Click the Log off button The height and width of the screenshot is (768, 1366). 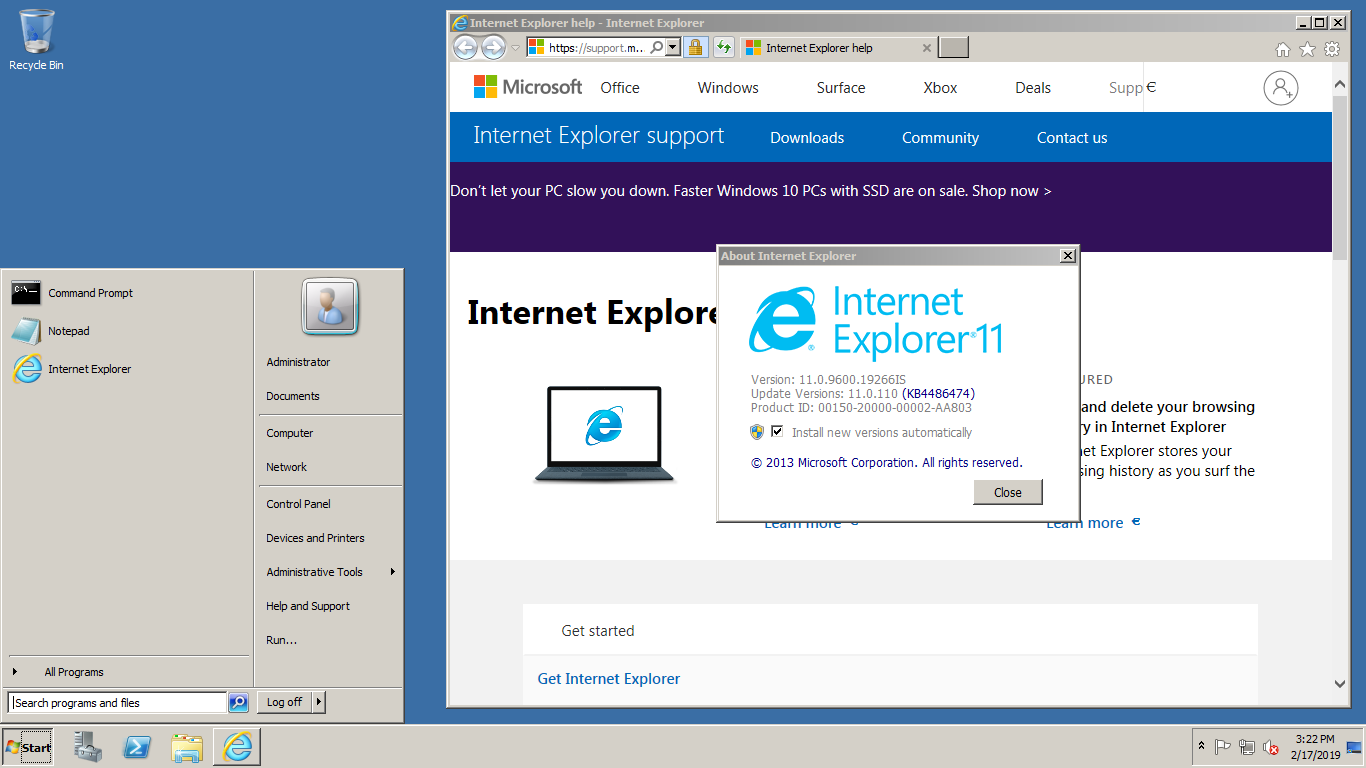[284, 702]
